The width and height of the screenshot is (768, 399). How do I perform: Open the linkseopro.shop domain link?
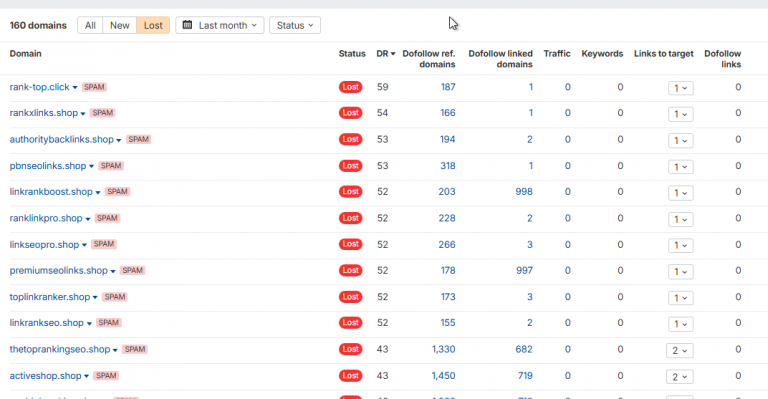click(x=44, y=245)
